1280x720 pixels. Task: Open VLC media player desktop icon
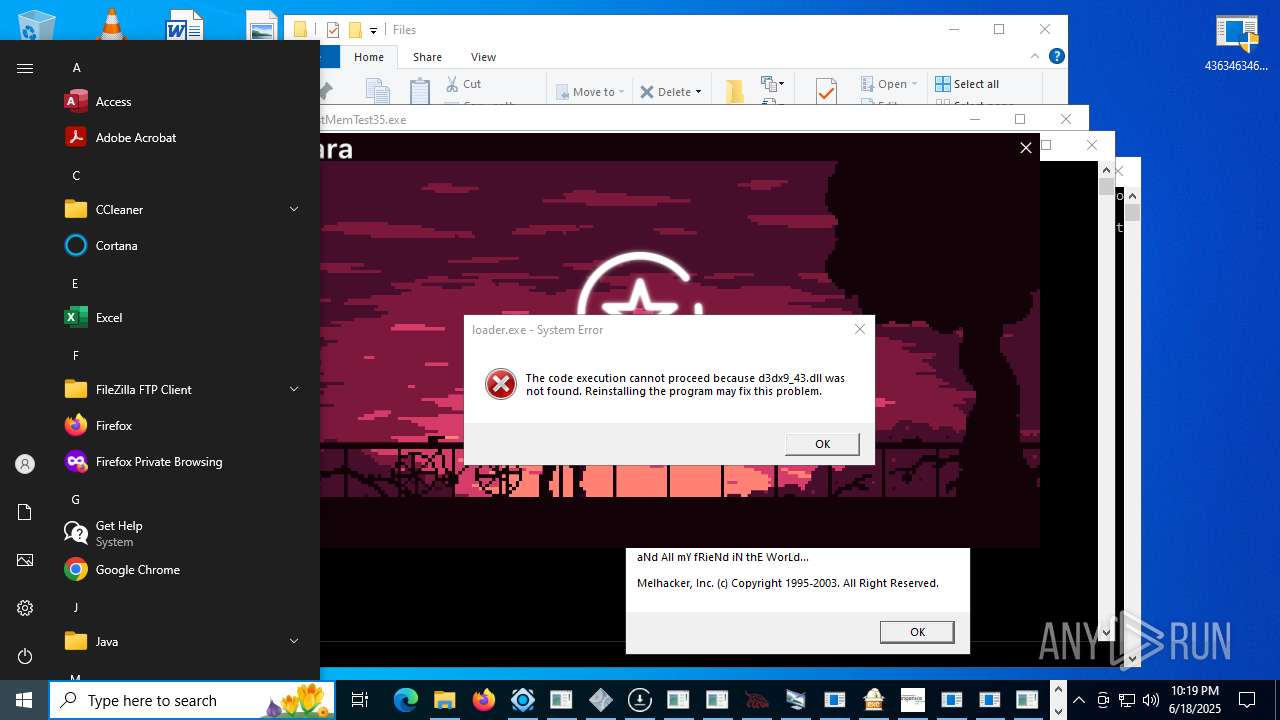point(111,24)
